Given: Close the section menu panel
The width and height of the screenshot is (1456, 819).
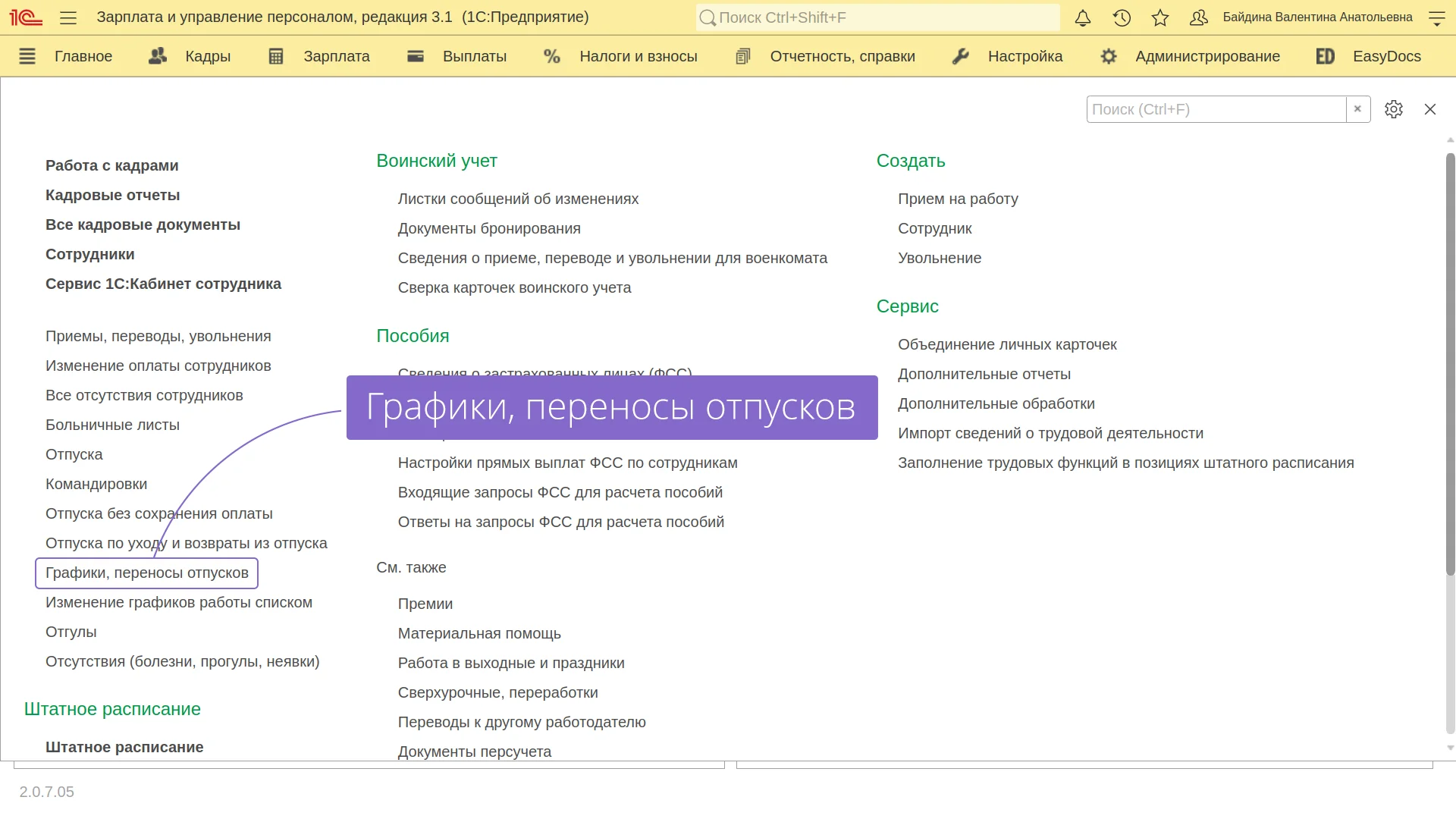Looking at the screenshot, I should pos(1430,109).
